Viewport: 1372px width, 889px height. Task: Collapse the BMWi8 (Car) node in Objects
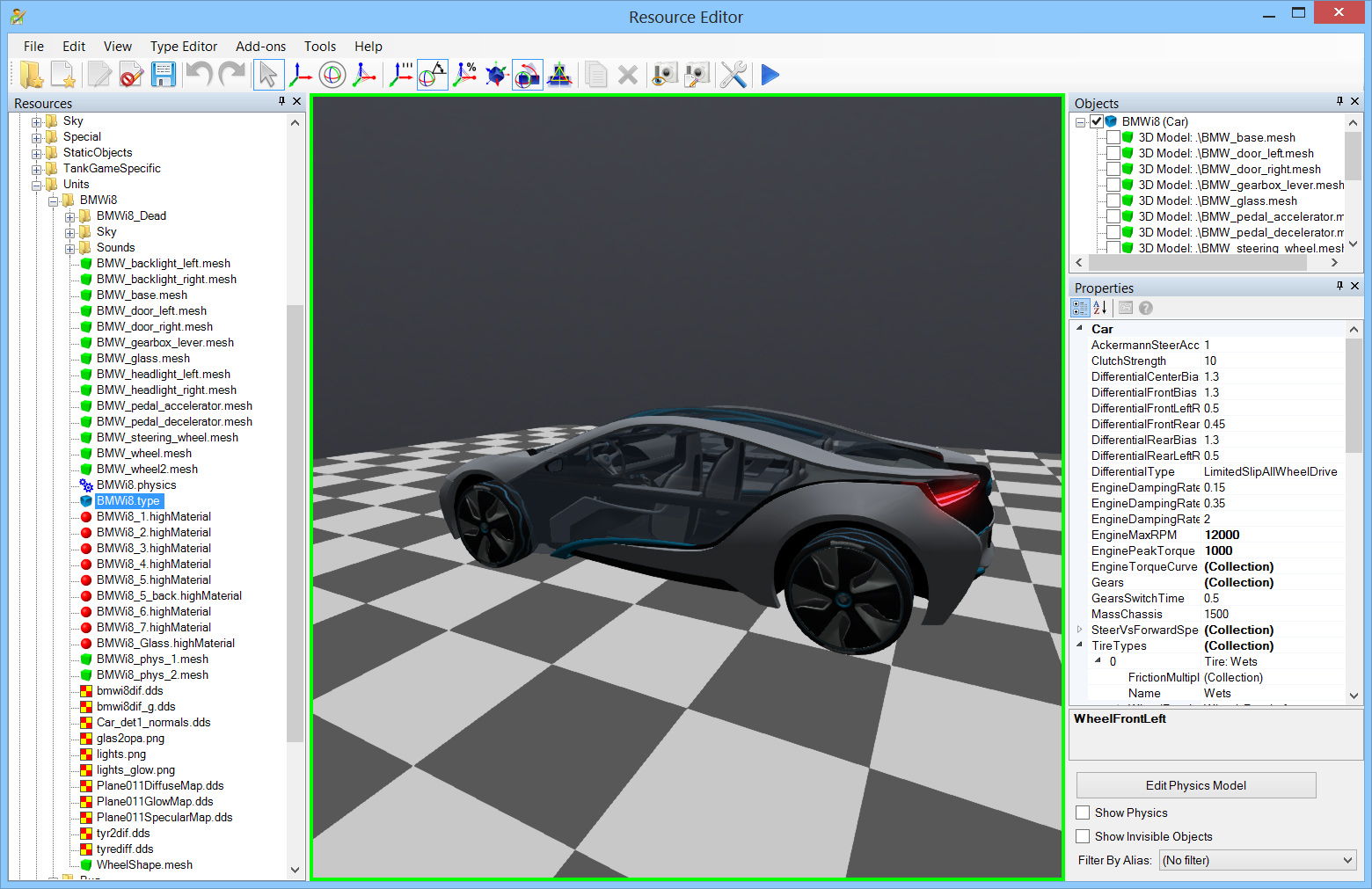[x=1080, y=122]
